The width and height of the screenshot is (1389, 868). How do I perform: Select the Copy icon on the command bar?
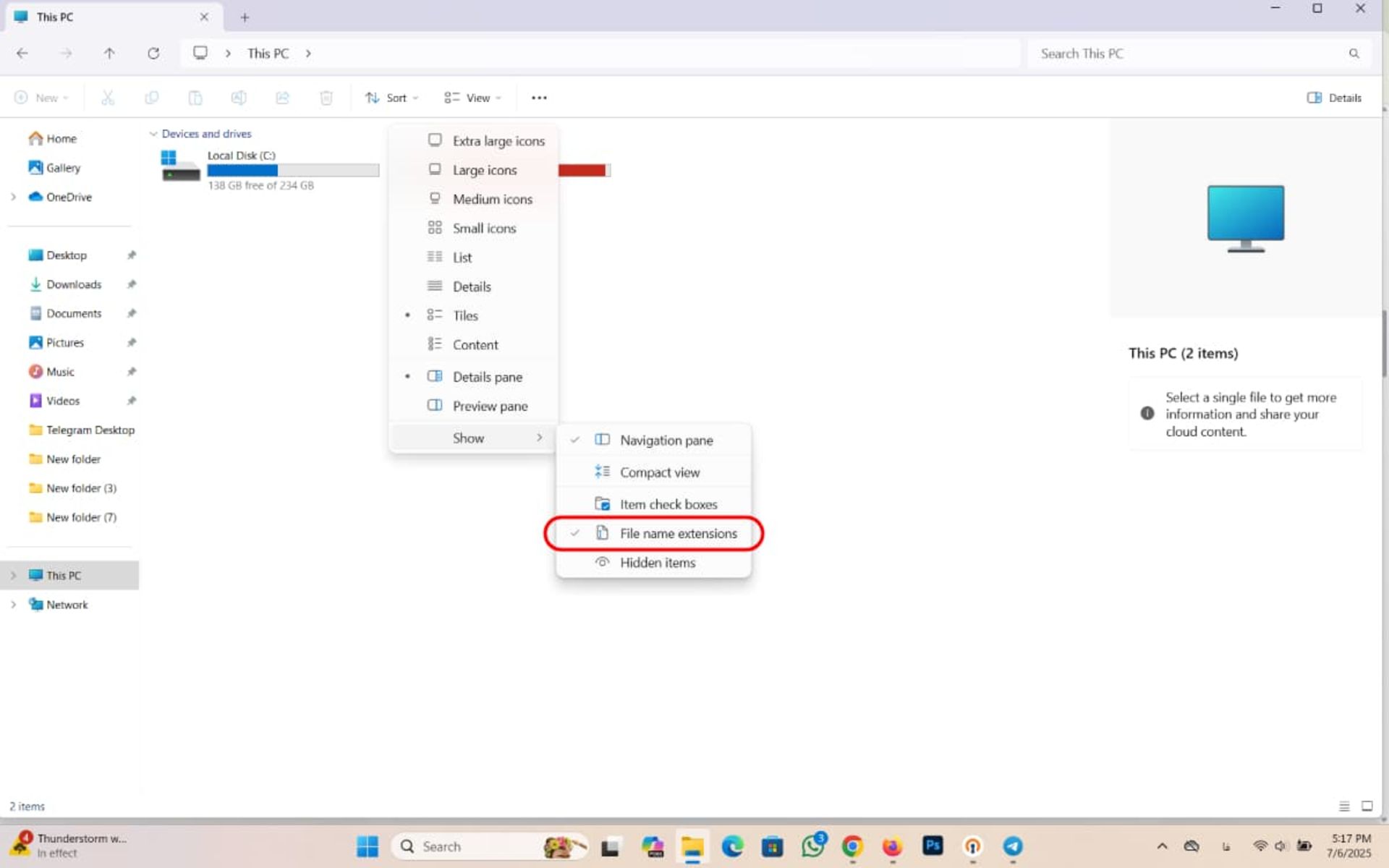tap(152, 98)
